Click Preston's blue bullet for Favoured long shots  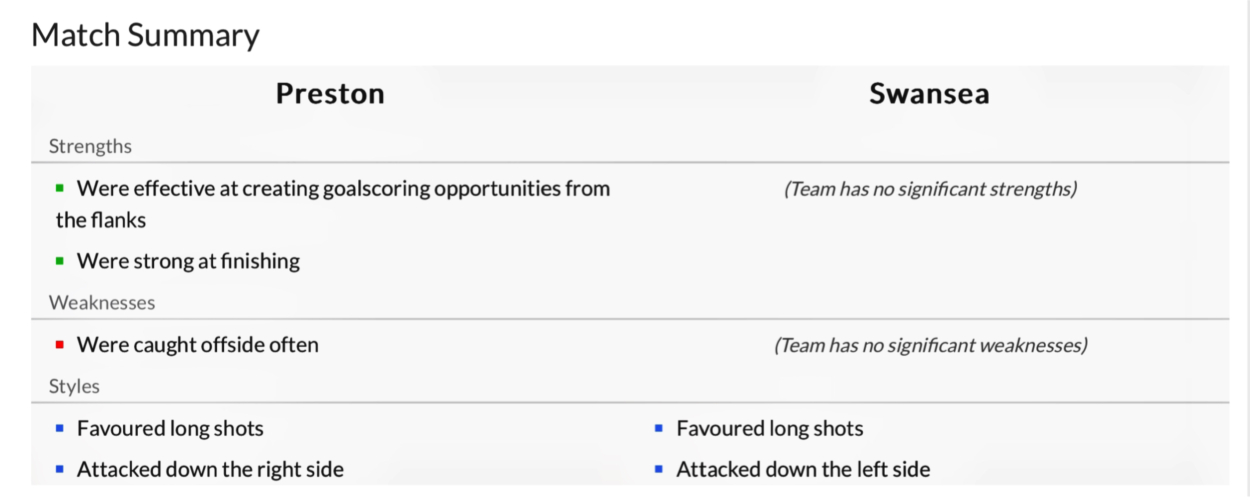pyautogui.click(x=60, y=429)
